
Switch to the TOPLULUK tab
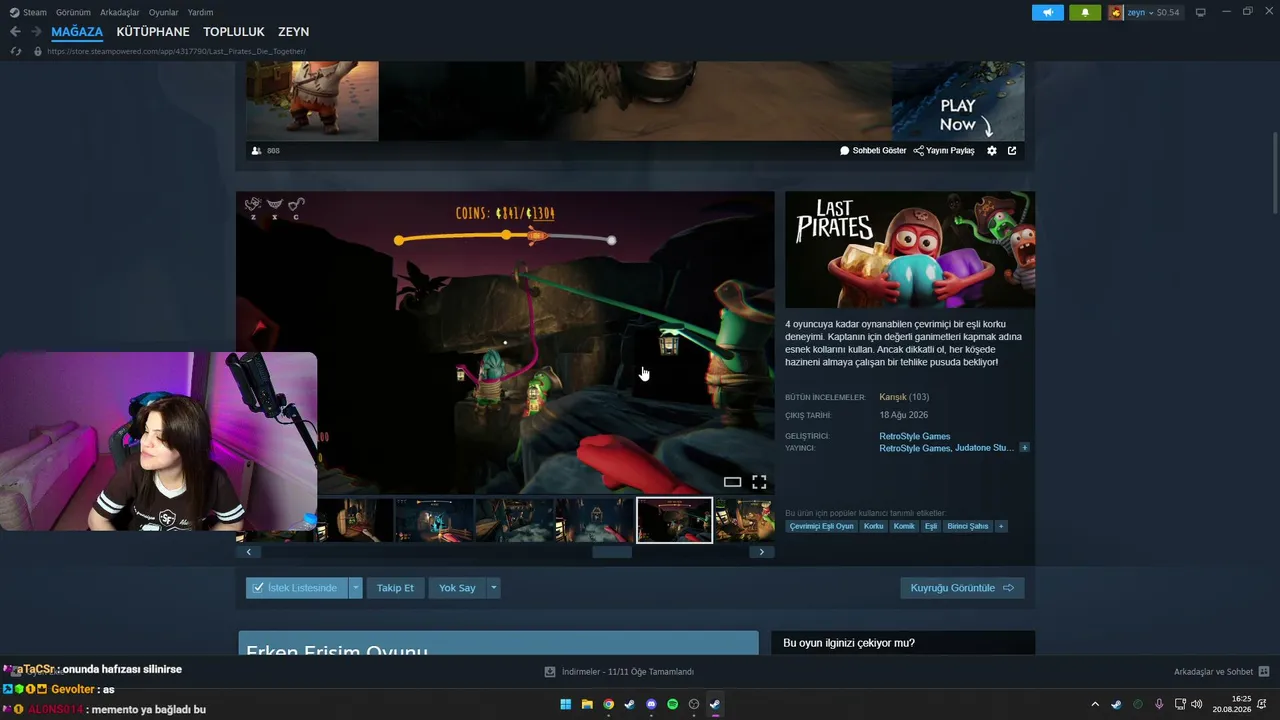point(234,32)
